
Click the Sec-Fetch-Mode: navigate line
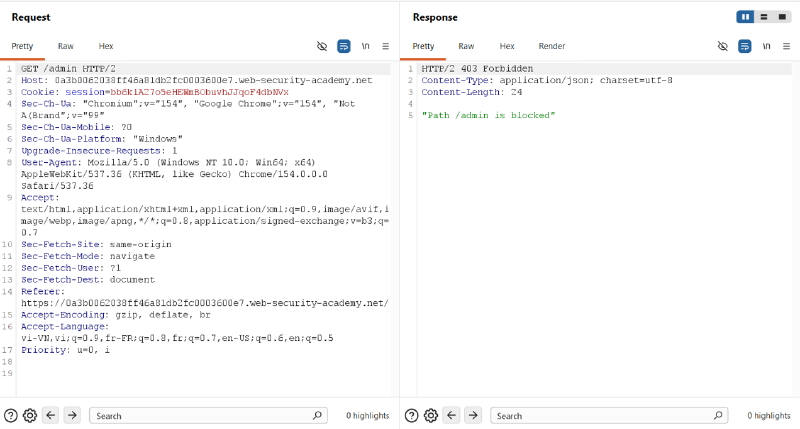[x=88, y=256]
